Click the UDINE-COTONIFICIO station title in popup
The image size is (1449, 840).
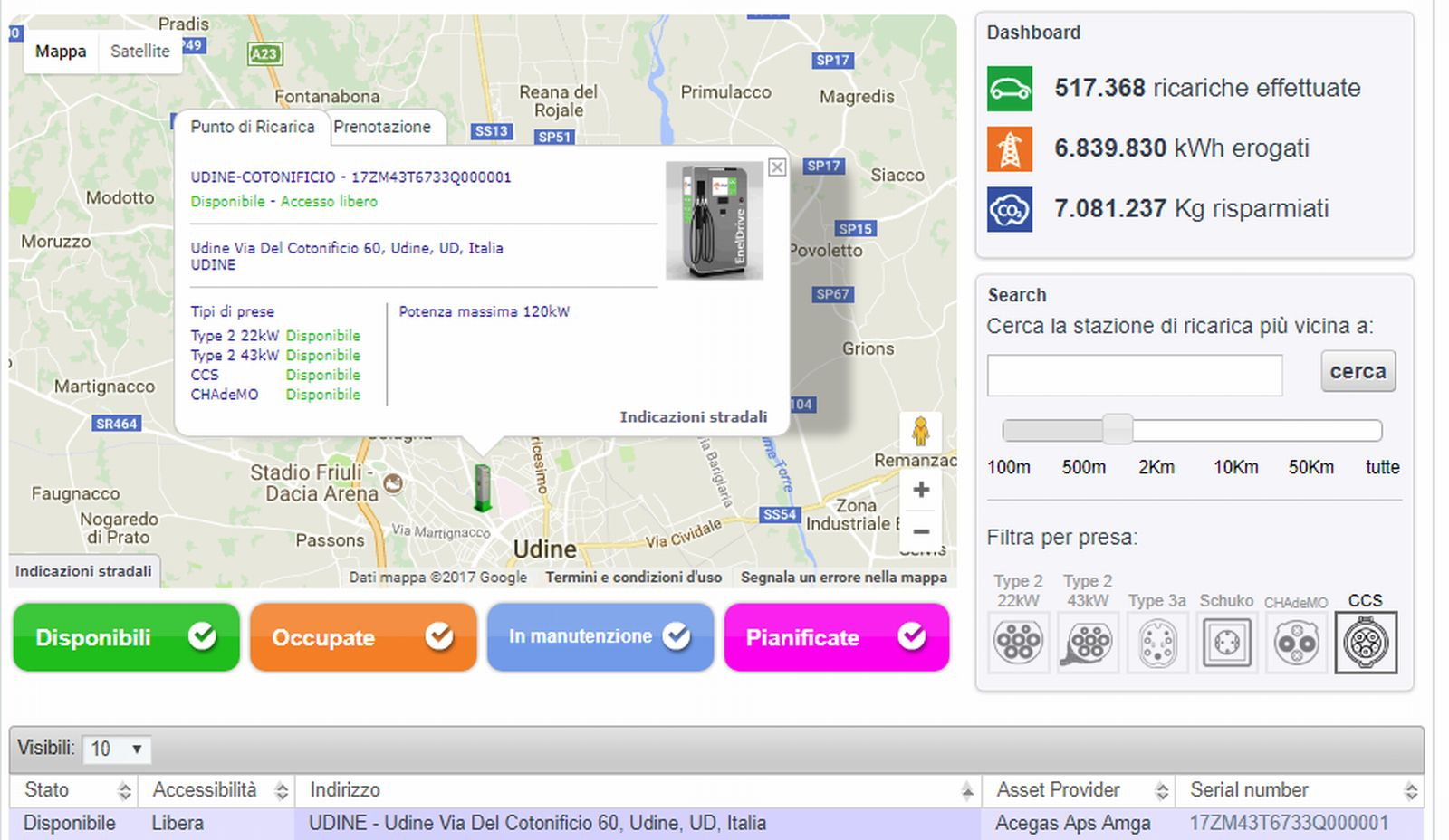350,177
